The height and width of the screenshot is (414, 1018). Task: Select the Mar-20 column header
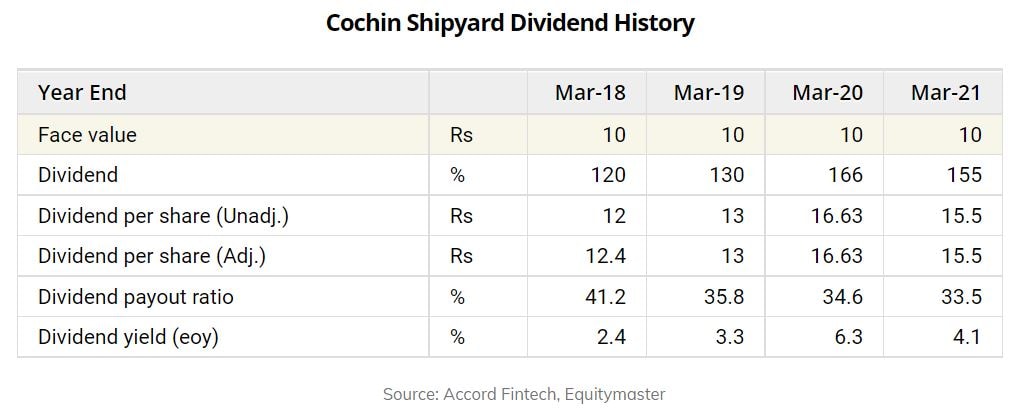point(827,94)
